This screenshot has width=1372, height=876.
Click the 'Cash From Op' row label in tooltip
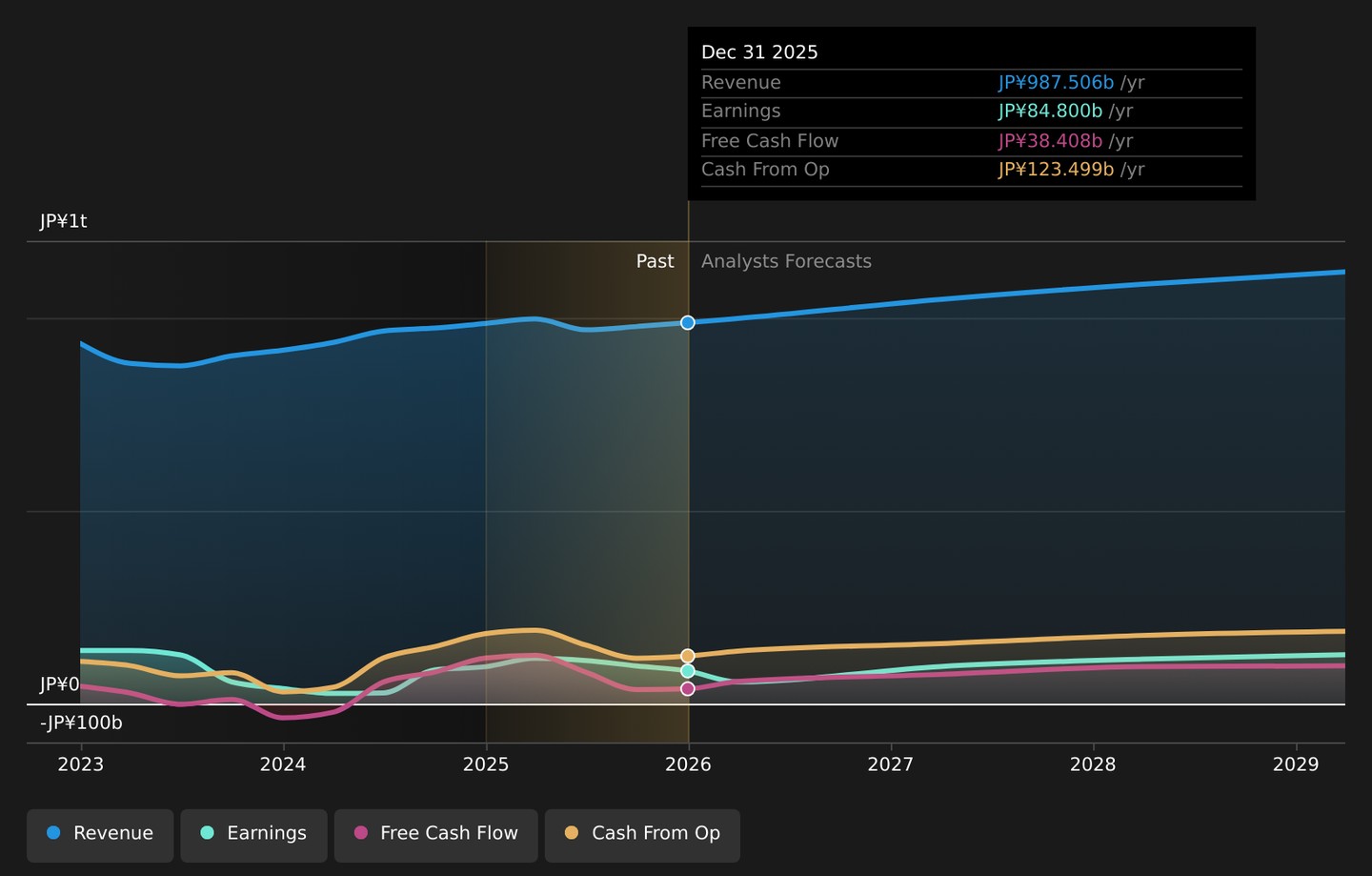(765, 170)
